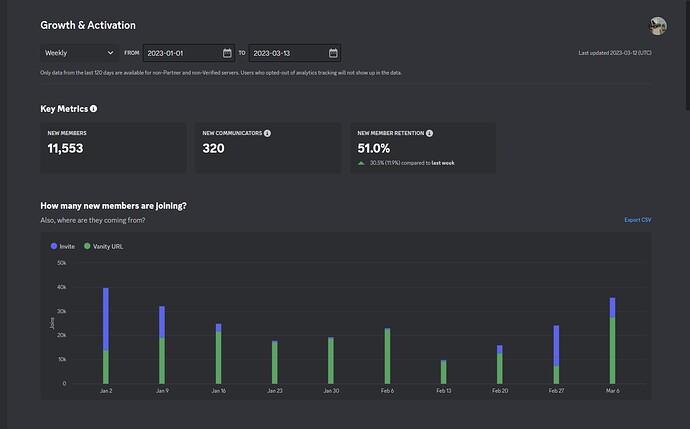
Task: Select the New Members metric card
Action: [x=113, y=147]
